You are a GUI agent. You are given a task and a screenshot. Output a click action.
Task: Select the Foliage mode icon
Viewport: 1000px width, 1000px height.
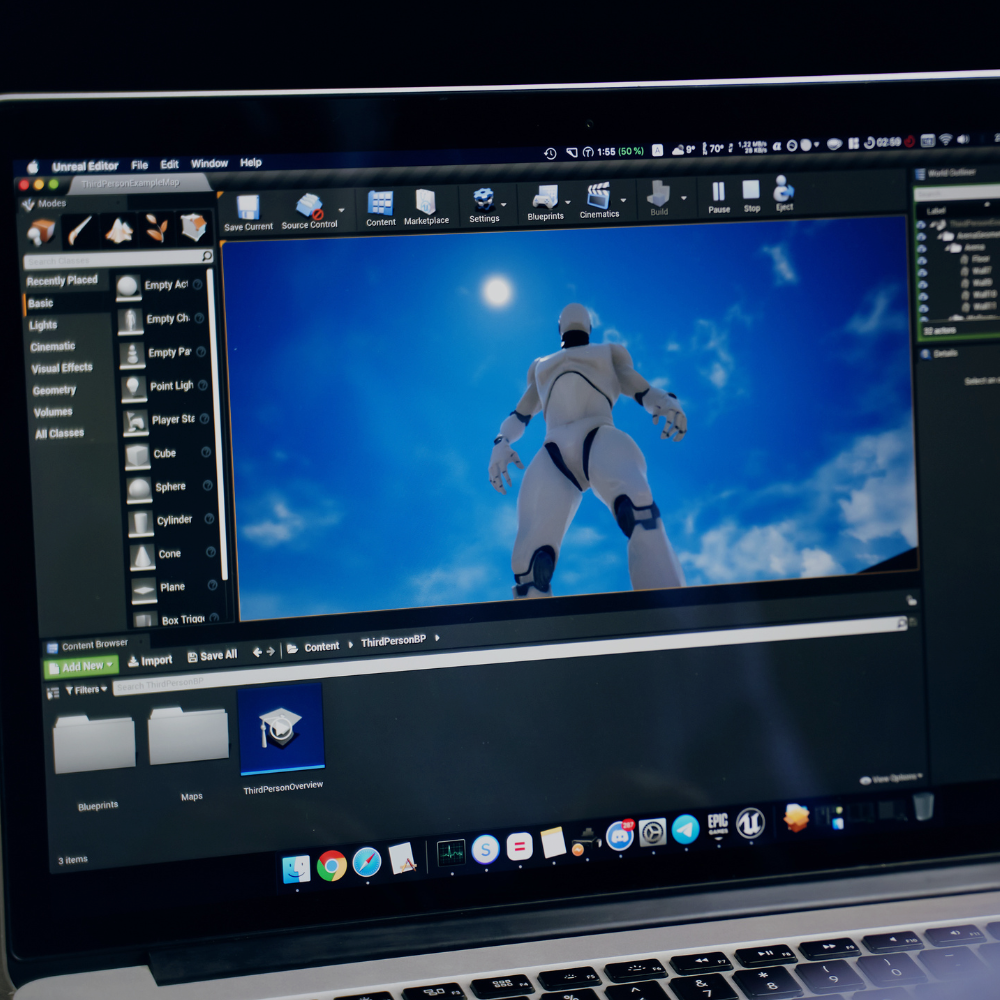click(x=156, y=228)
